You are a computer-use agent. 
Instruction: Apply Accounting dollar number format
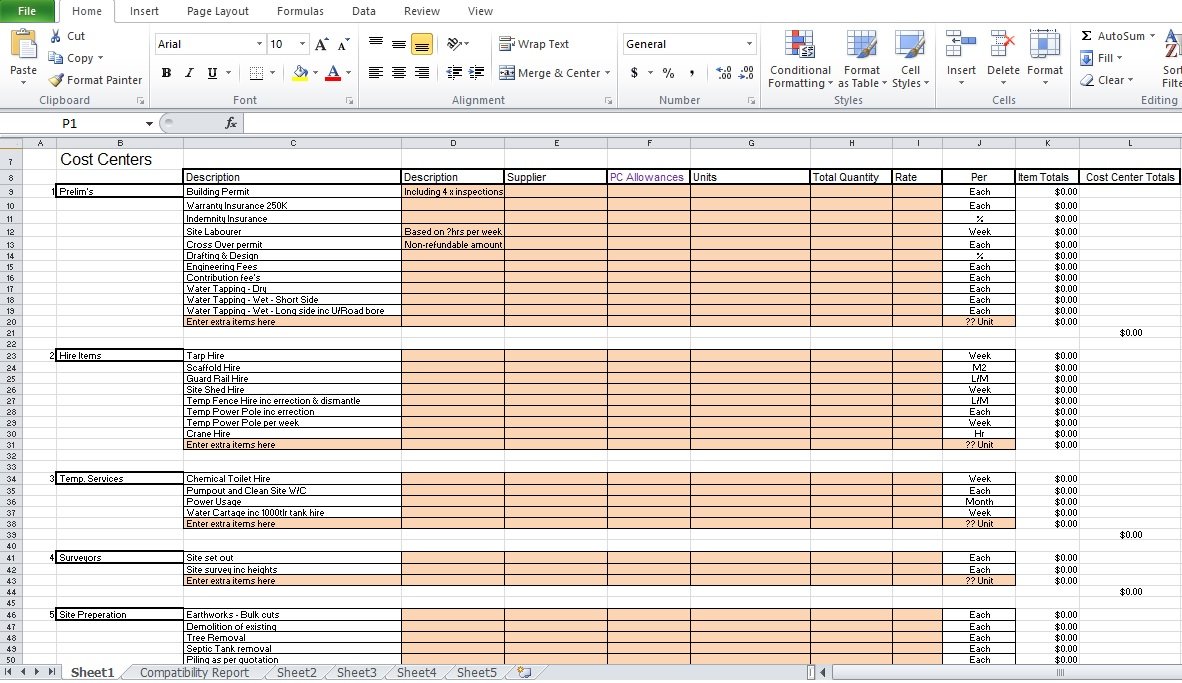coord(635,73)
